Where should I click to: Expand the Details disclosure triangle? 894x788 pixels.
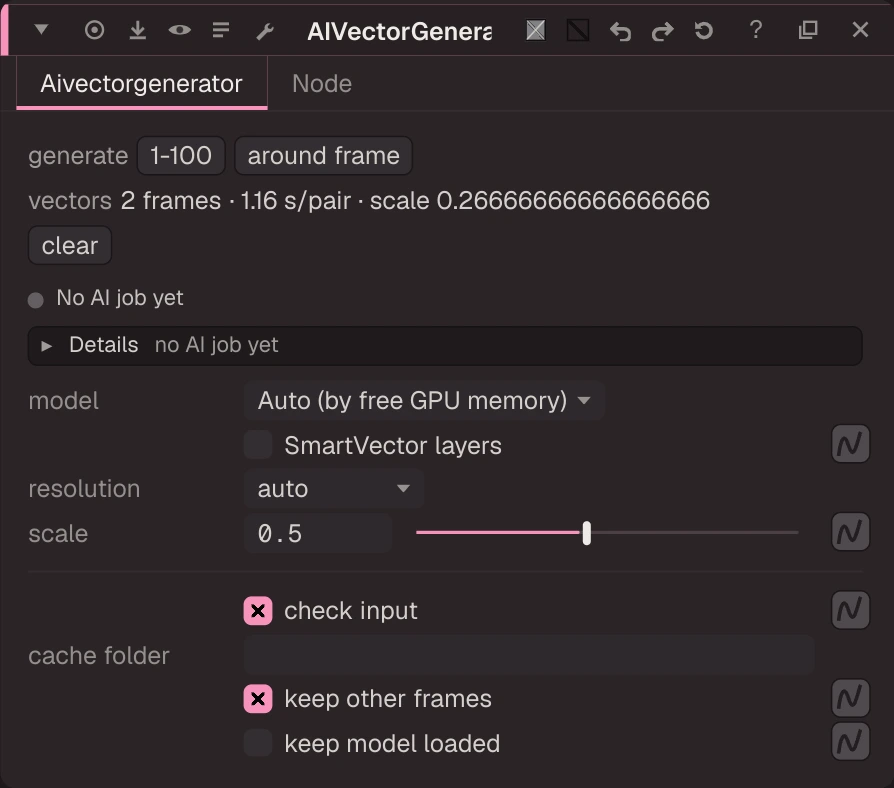tap(47, 346)
